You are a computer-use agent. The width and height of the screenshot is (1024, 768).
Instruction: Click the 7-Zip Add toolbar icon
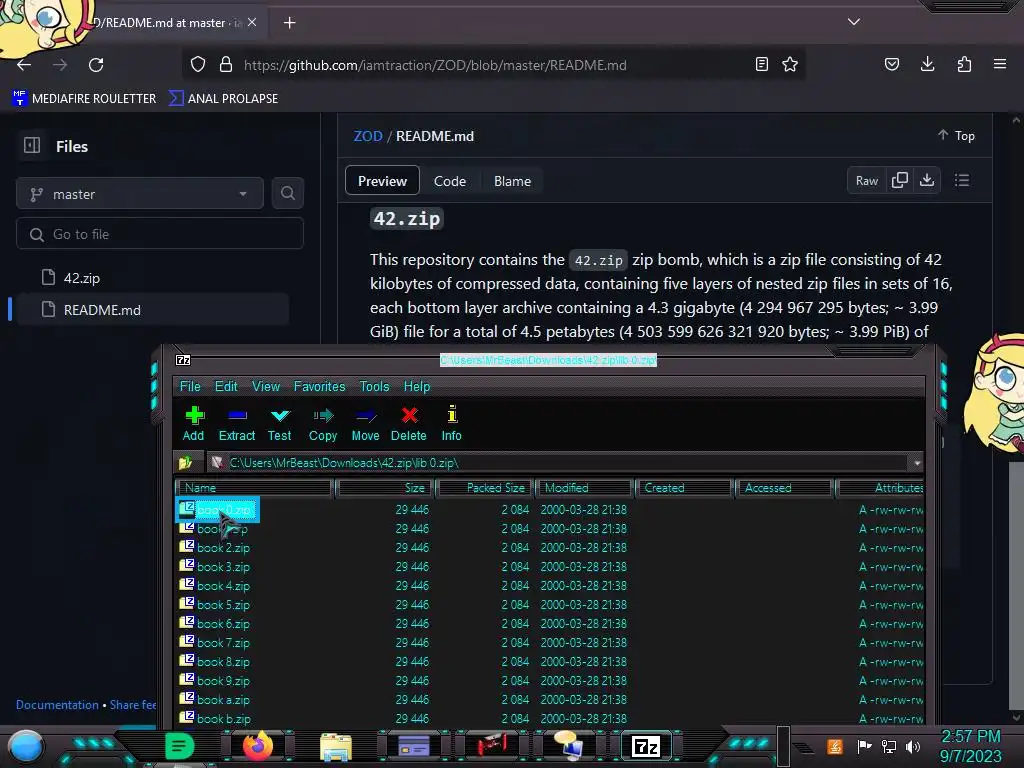194,415
